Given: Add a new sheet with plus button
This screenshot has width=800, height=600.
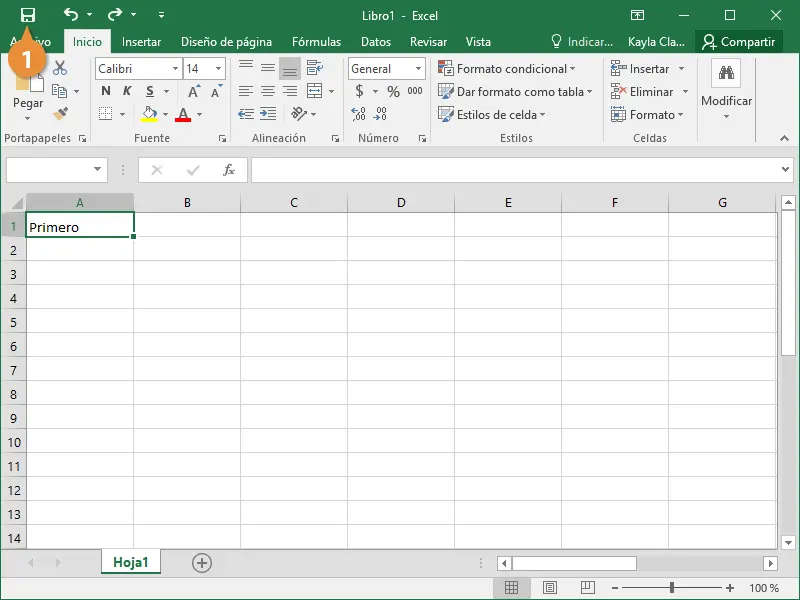Looking at the screenshot, I should tap(202, 563).
